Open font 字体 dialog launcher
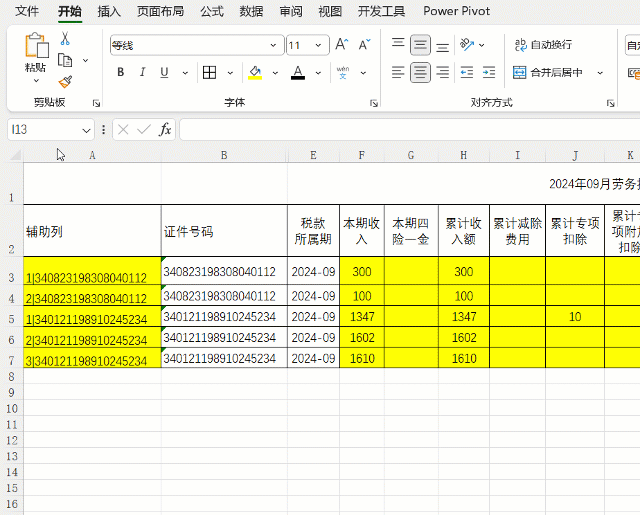640x515 pixels. (373, 103)
